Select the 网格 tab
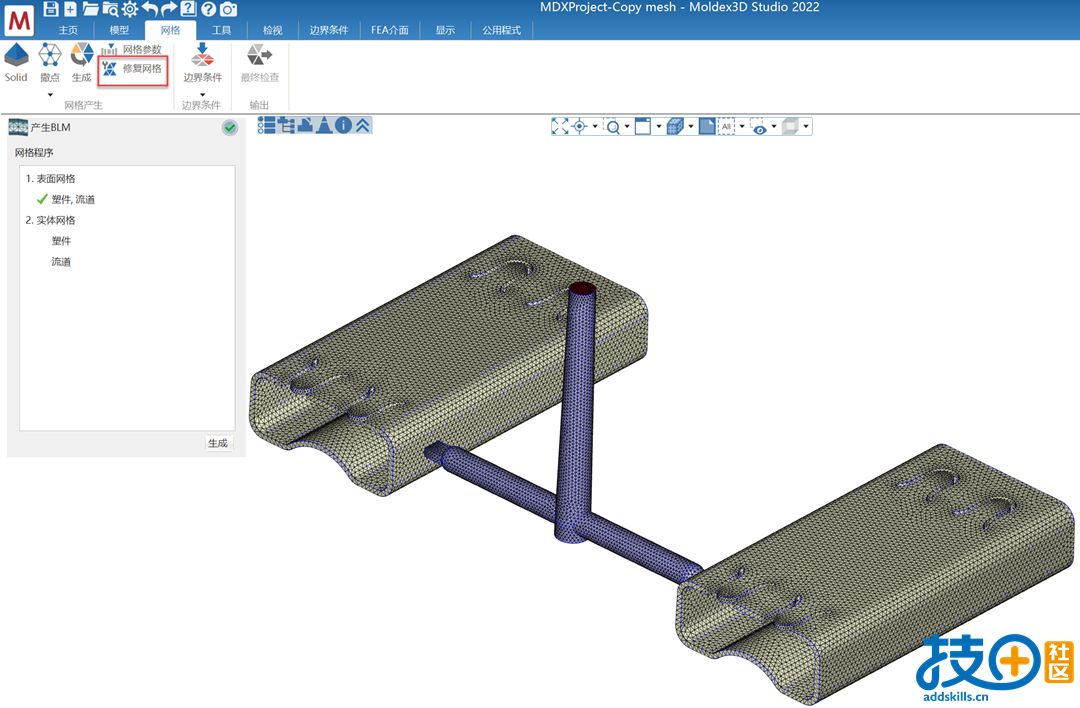 tap(170, 30)
